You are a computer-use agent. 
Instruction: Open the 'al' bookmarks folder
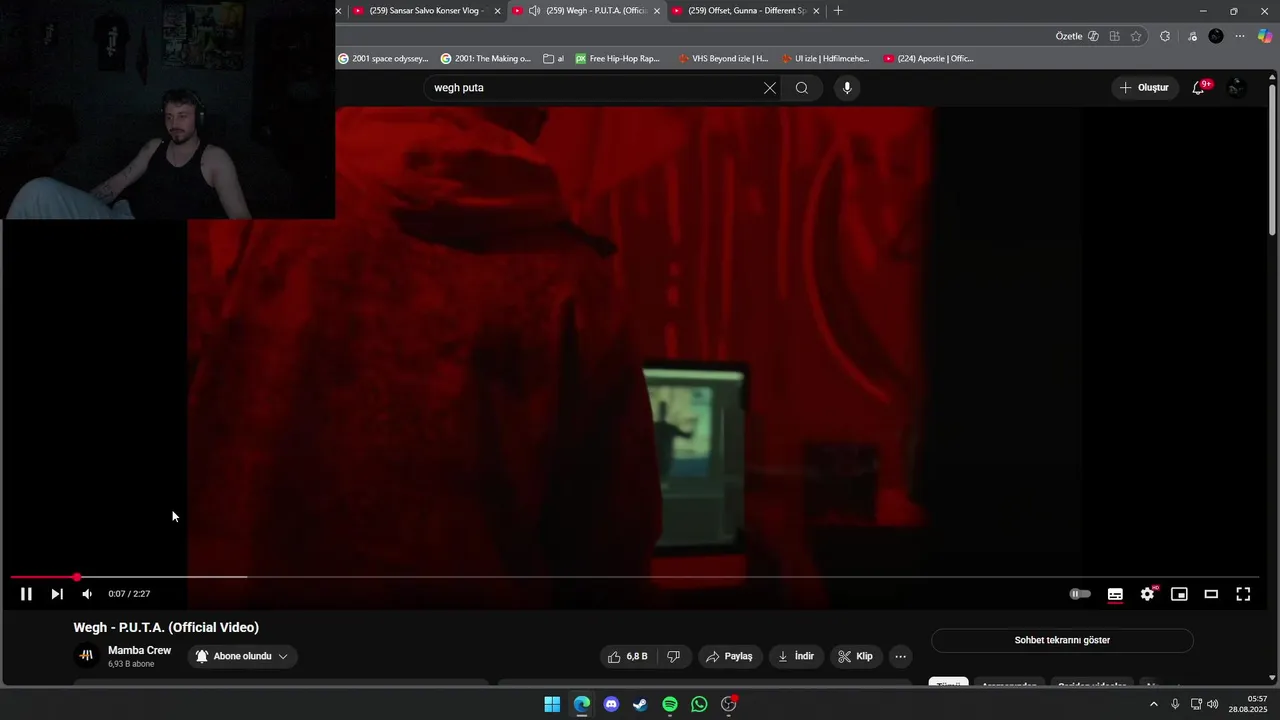[x=554, y=59]
